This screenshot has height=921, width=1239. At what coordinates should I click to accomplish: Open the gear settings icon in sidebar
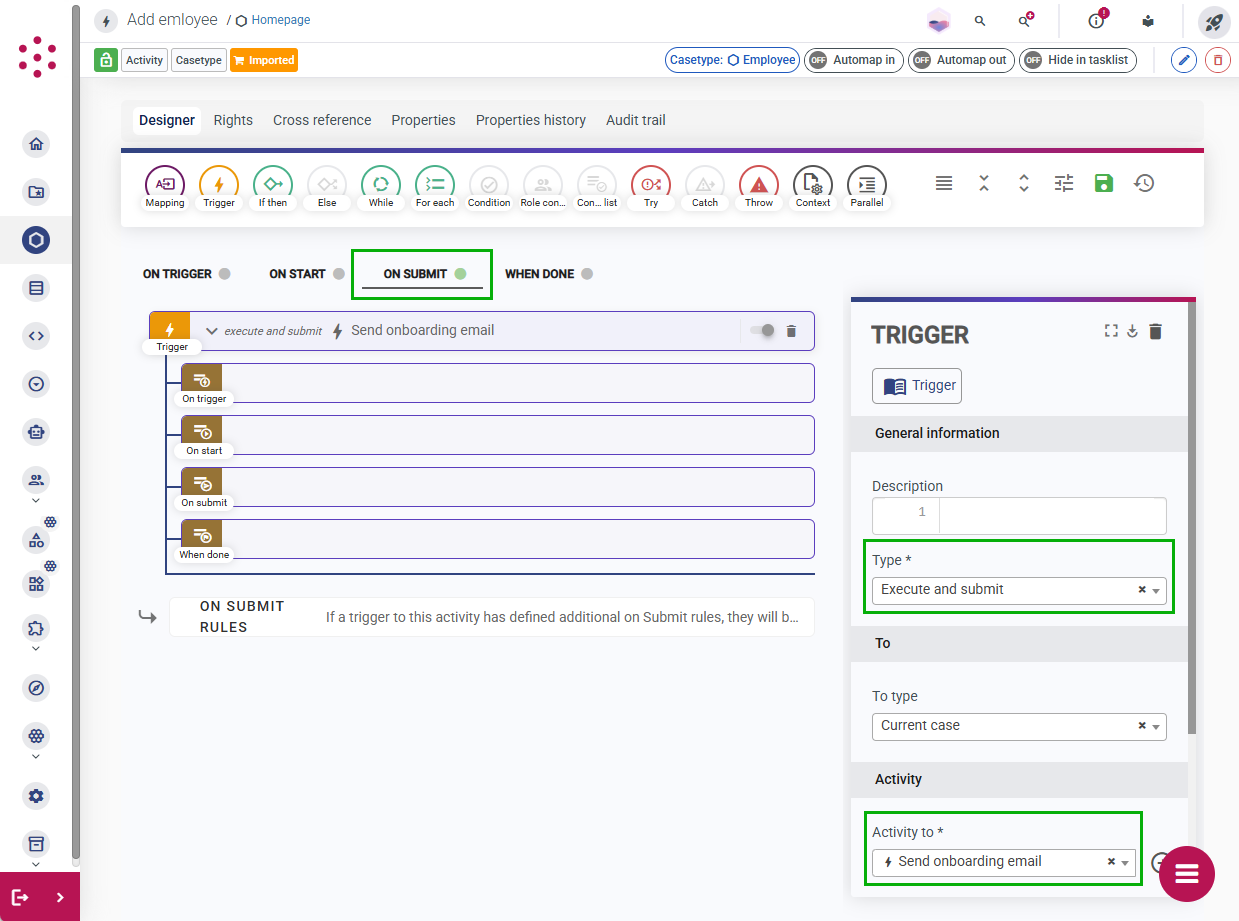click(x=36, y=796)
